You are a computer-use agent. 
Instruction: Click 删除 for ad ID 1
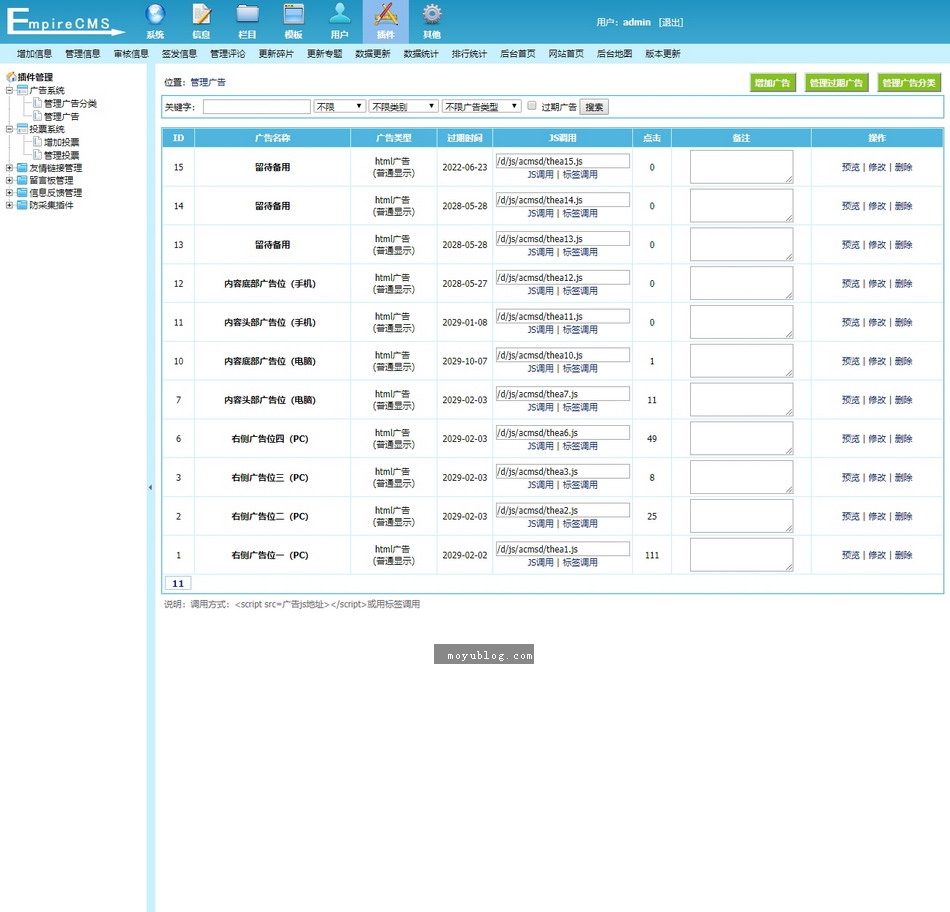click(903, 555)
